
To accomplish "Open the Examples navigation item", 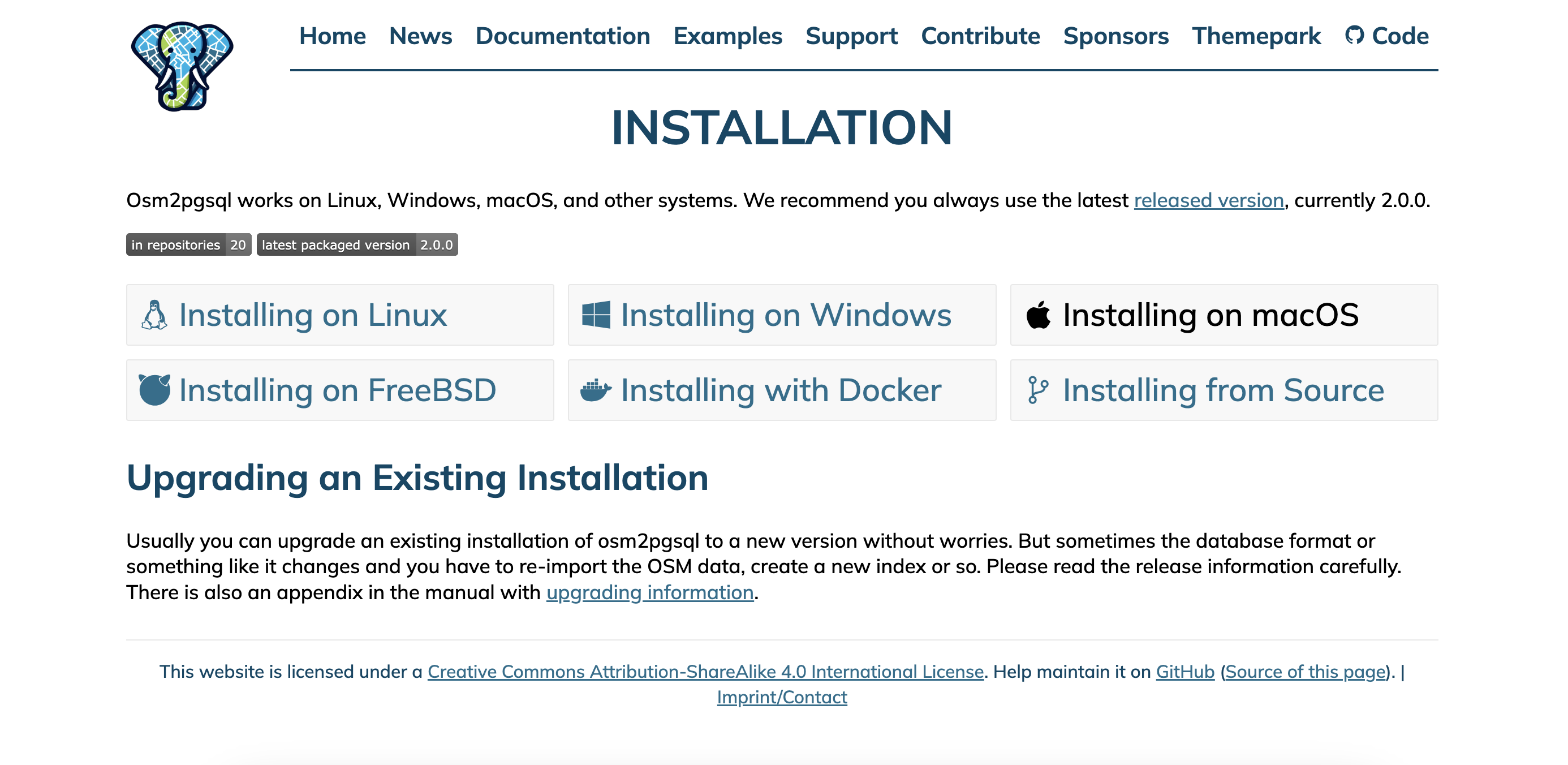I will 727,36.
